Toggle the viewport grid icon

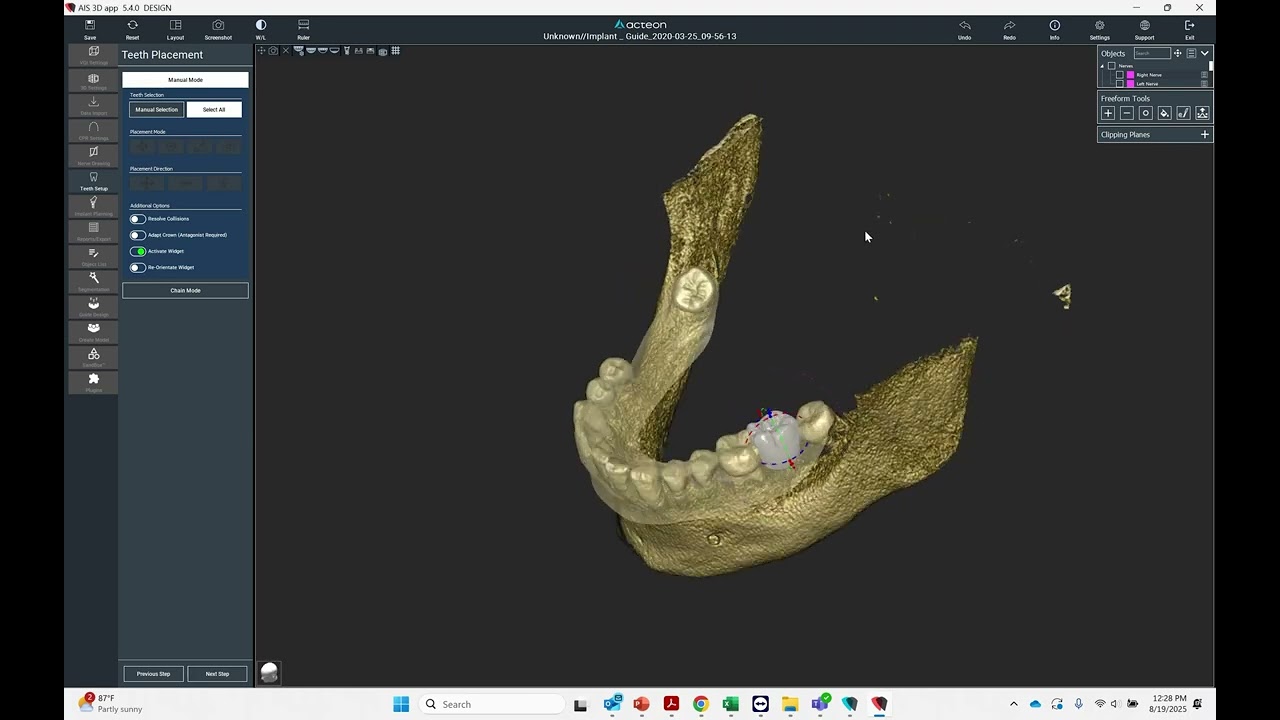[396, 50]
